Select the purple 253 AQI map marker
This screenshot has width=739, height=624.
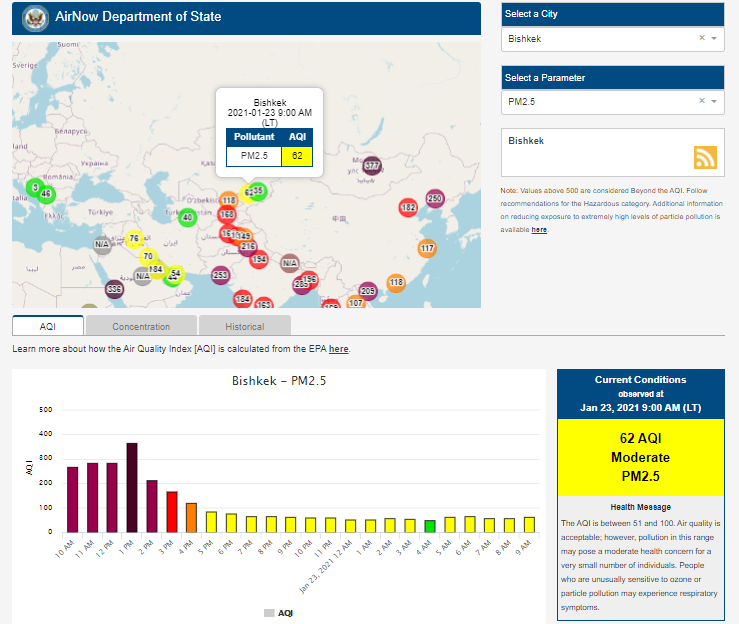(x=221, y=275)
